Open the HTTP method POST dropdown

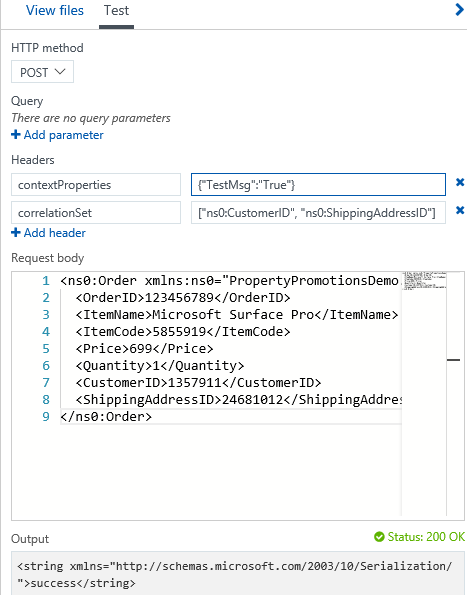pos(42,72)
